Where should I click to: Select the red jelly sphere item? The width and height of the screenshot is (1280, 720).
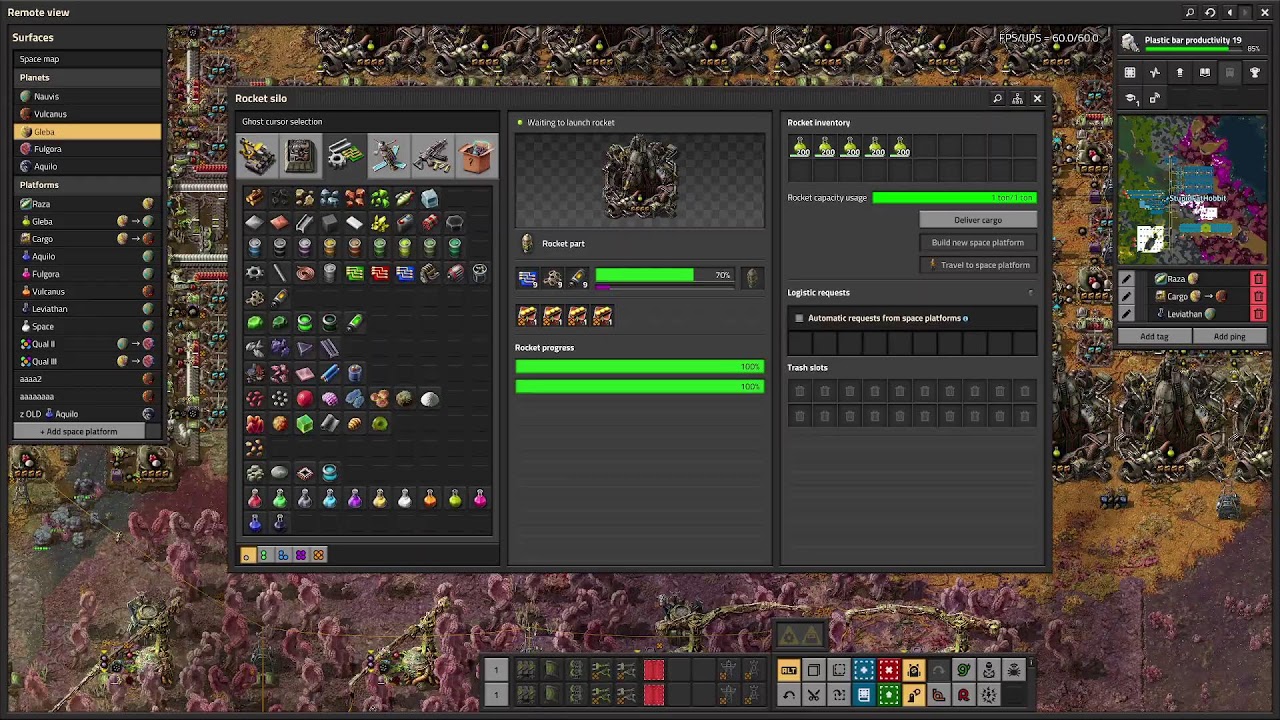click(304, 398)
